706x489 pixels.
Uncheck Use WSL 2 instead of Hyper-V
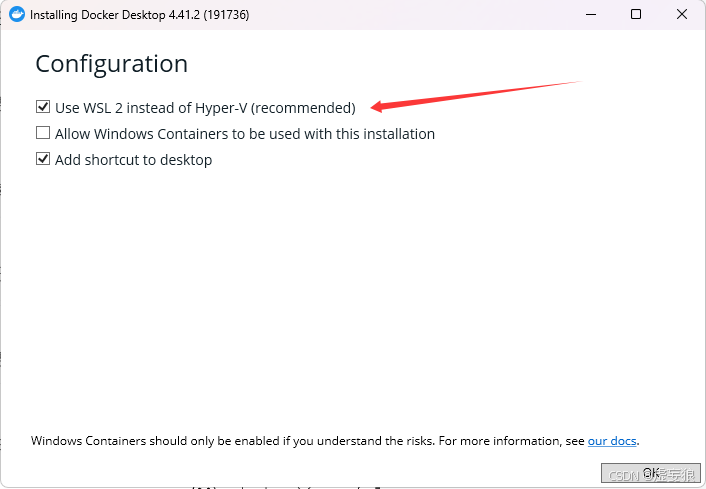(43, 107)
